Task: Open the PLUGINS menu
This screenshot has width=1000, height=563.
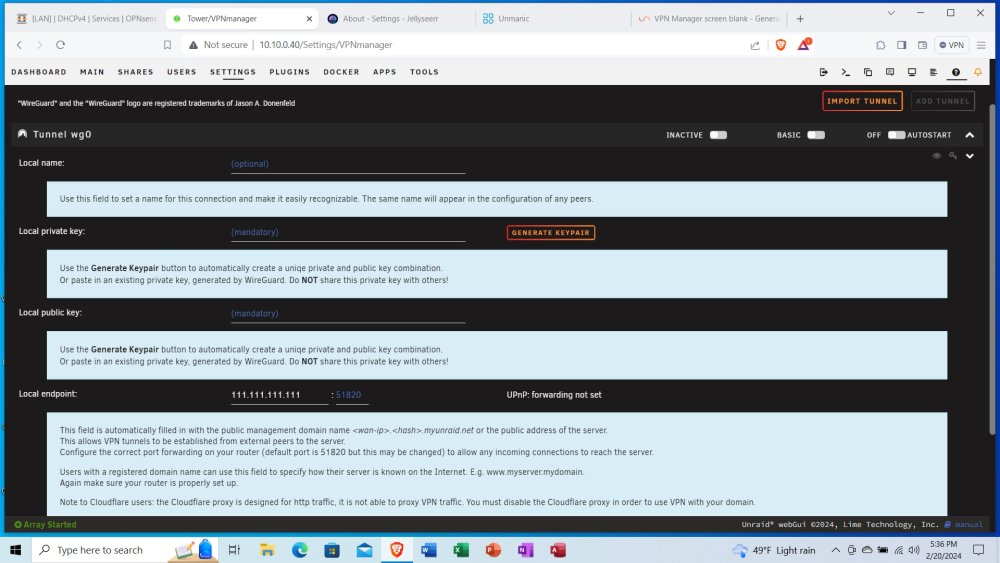Action: pos(290,72)
